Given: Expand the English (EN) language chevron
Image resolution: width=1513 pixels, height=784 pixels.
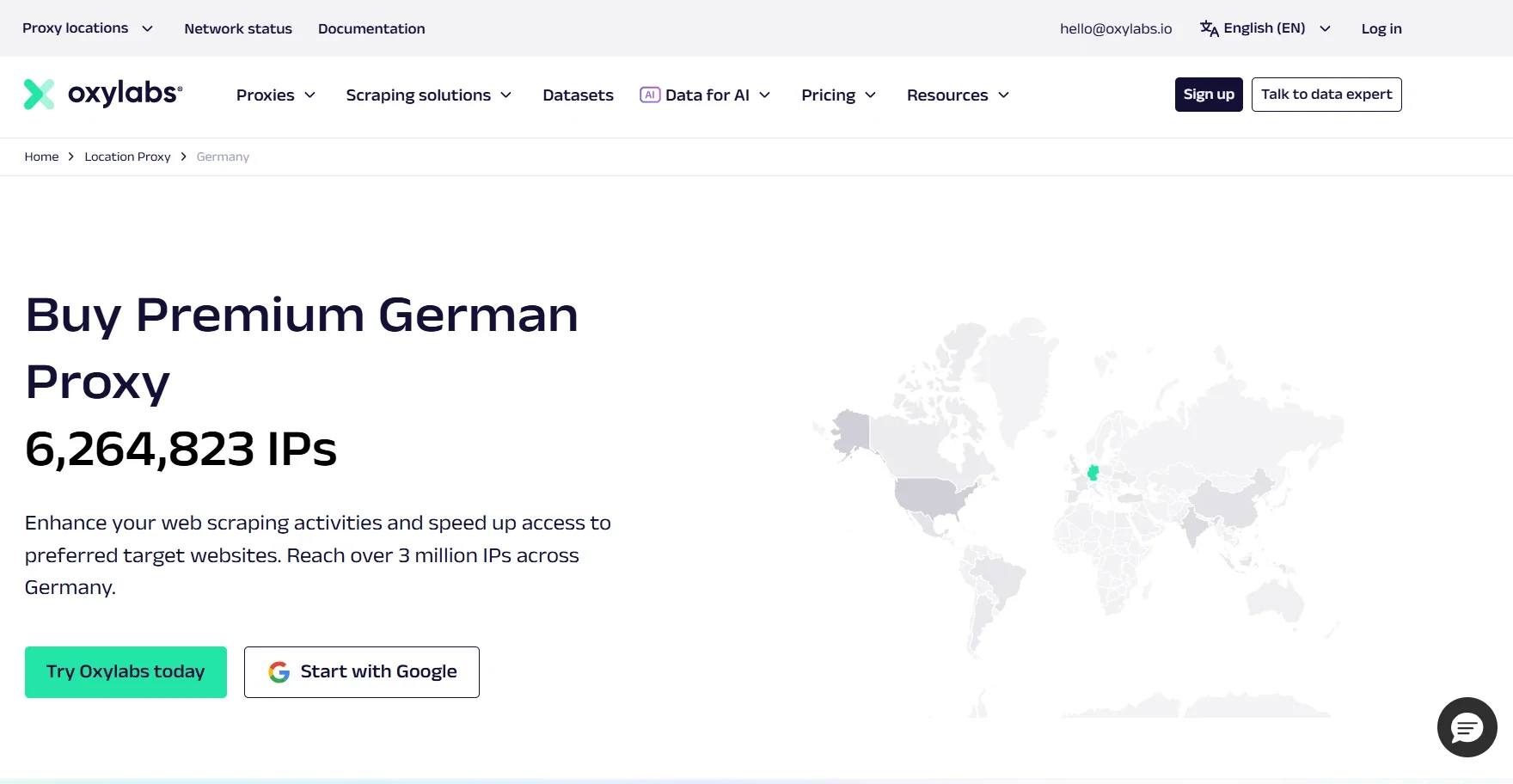Looking at the screenshot, I should (x=1325, y=28).
